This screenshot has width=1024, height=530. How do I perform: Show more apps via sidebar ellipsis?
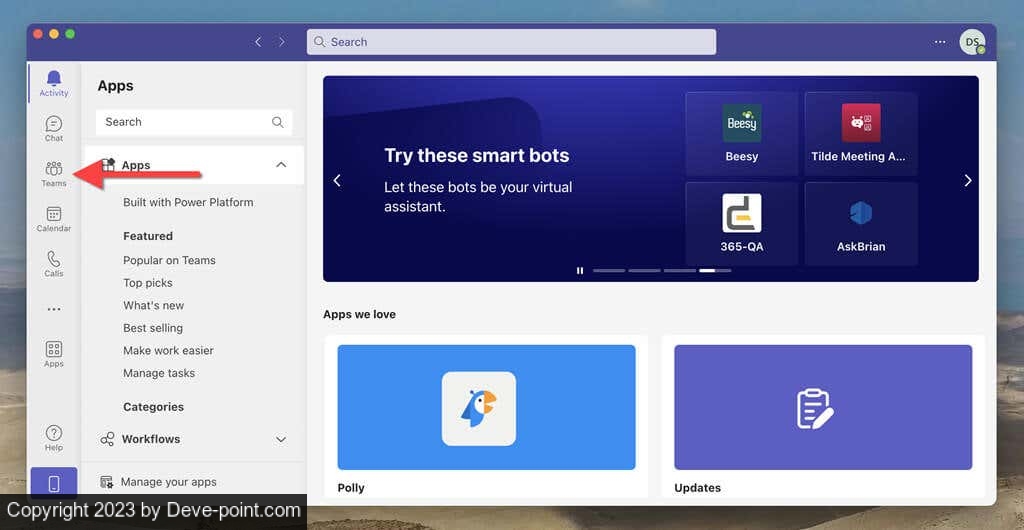tap(54, 309)
